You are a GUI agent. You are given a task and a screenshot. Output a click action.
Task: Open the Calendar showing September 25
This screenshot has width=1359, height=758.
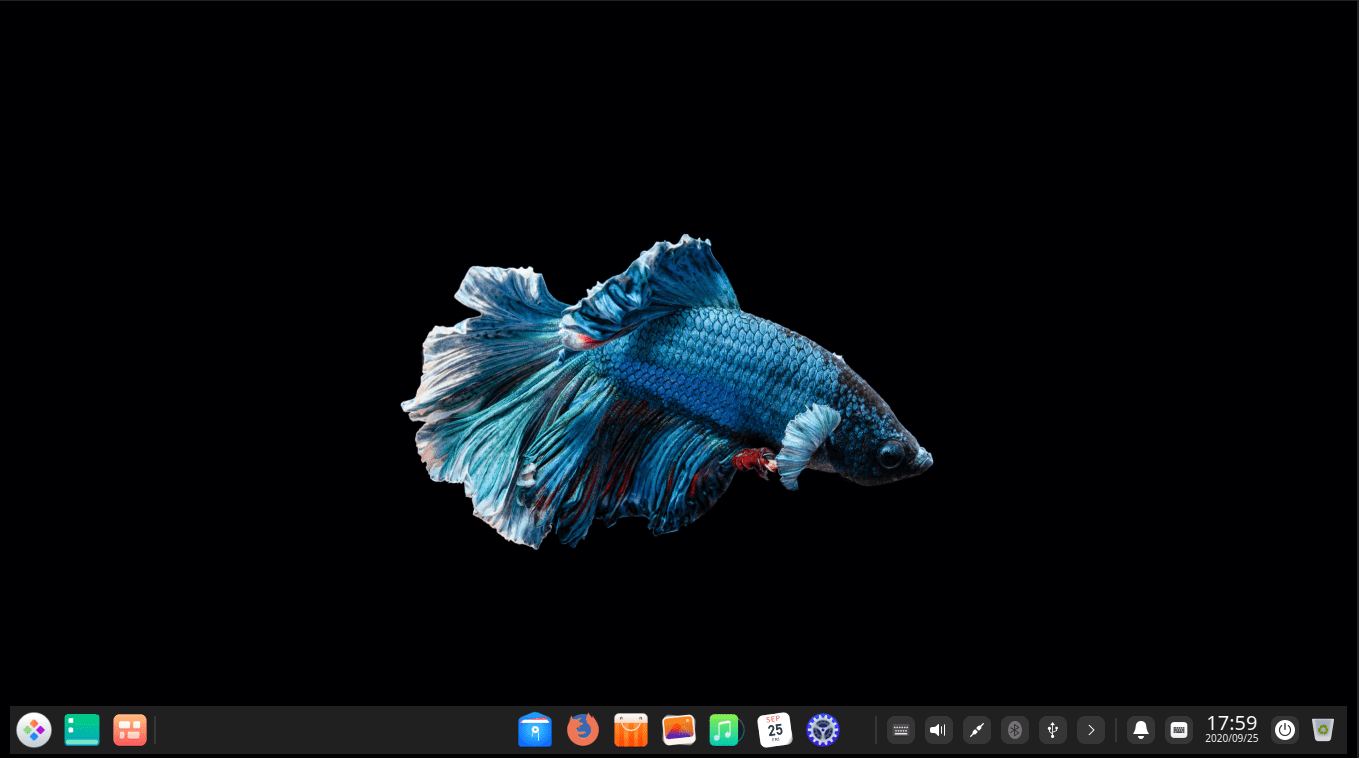coord(775,730)
